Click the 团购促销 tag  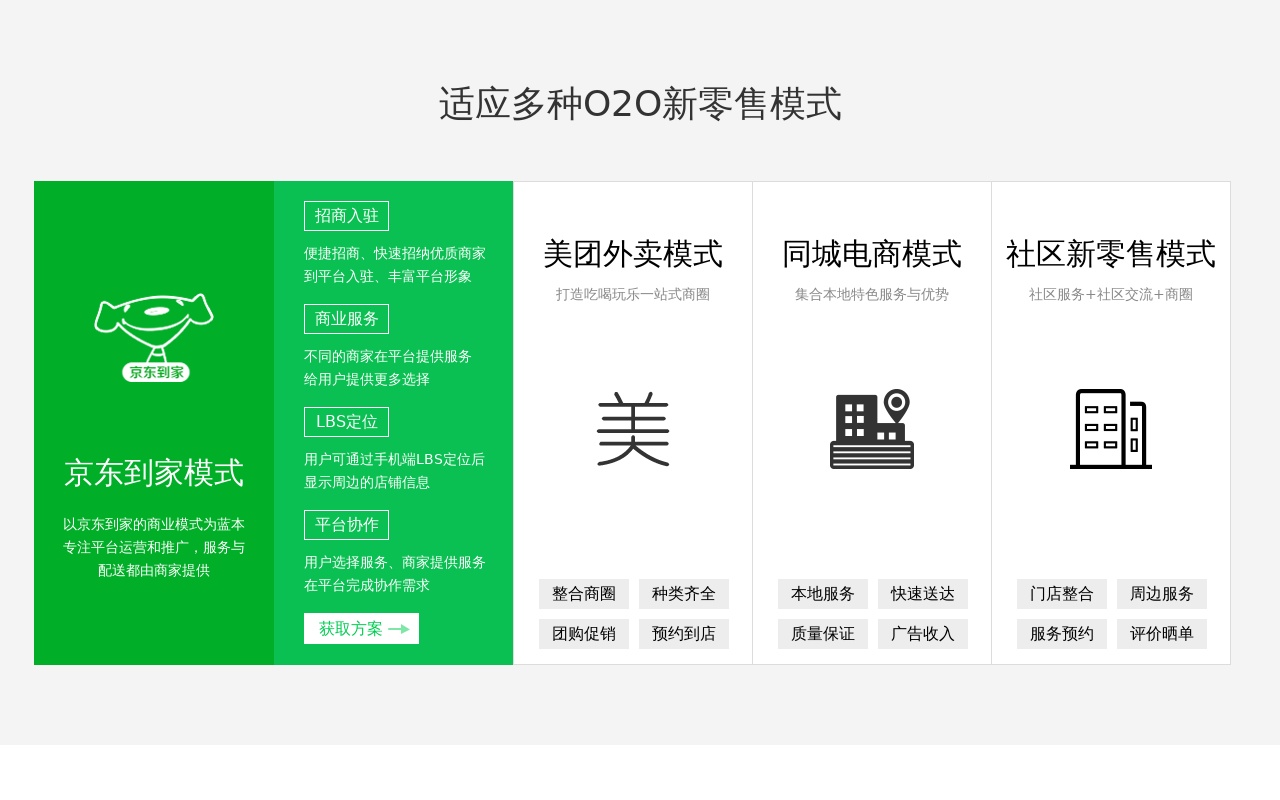584,634
